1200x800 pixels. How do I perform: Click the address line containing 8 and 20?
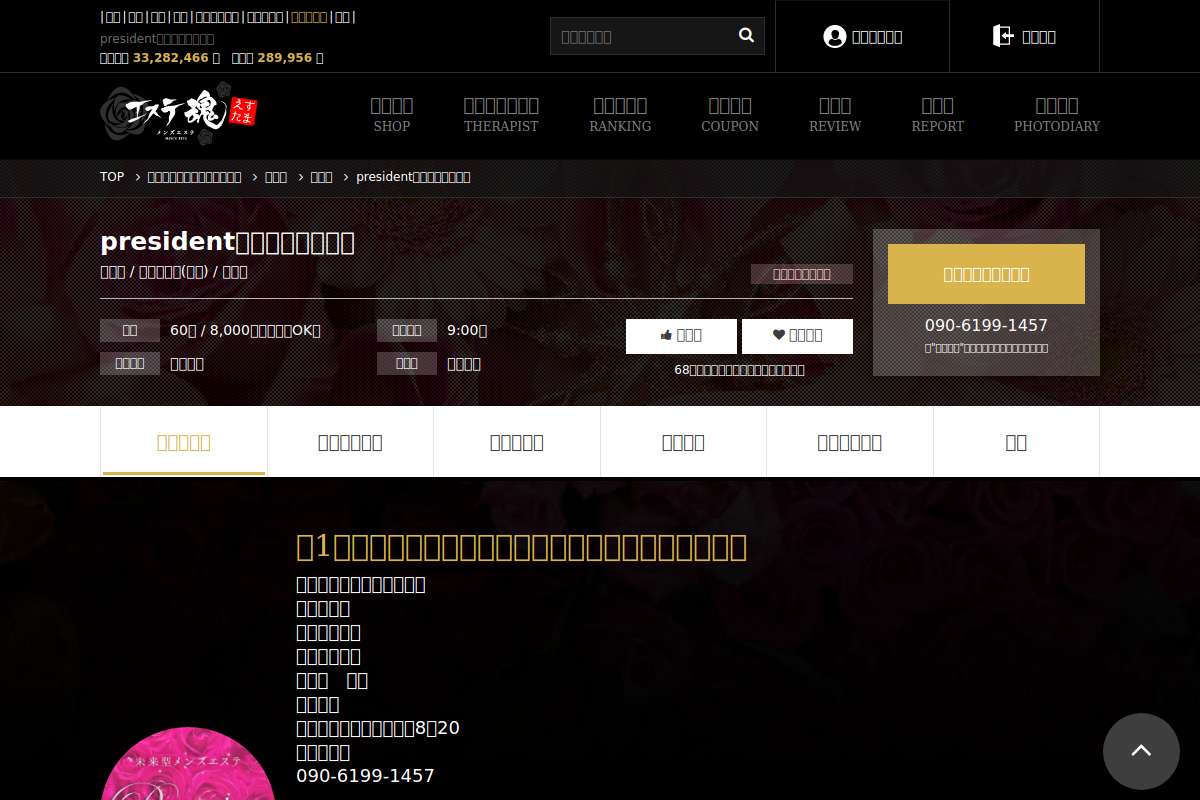(378, 728)
